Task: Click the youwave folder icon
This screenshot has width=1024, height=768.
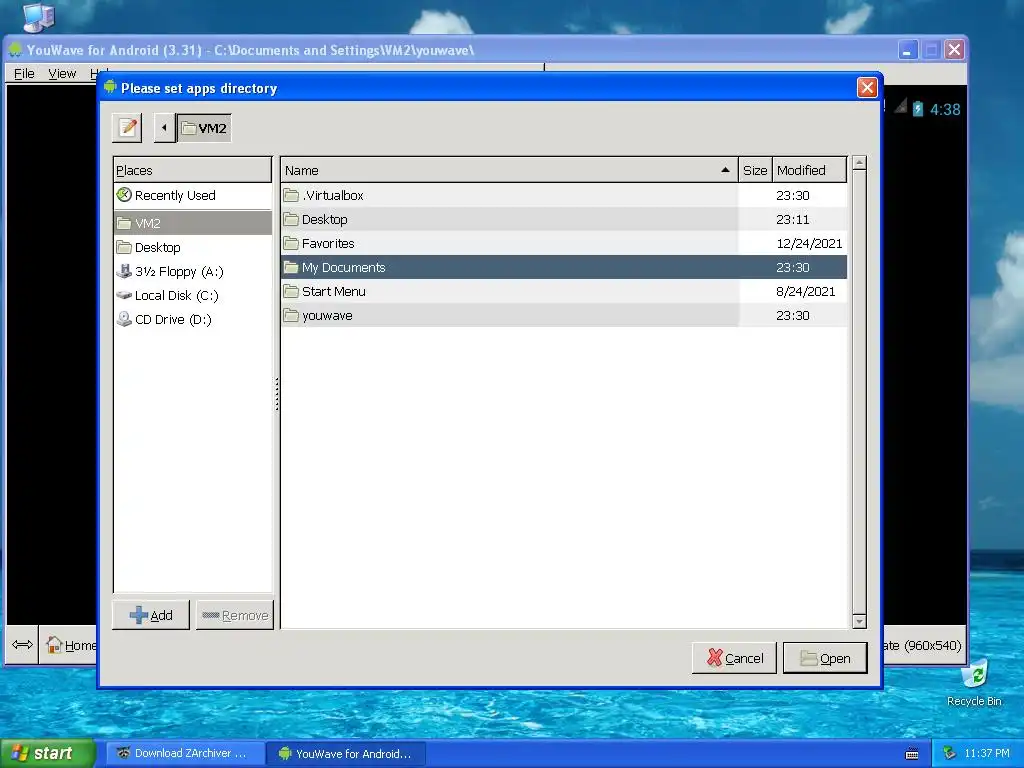Action: (x=291, y=315)
